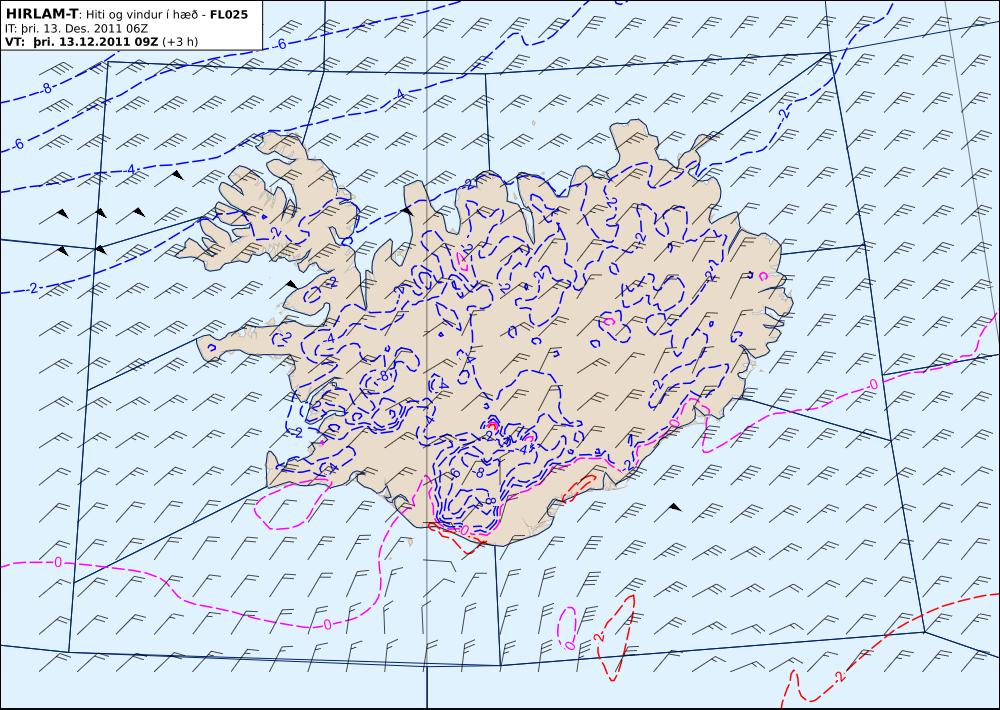Image resolution: width=1000 pixels, height=710 pixels.
Task: Click the "(+3 h)" forecast offset text
Action: coord(180,42)
